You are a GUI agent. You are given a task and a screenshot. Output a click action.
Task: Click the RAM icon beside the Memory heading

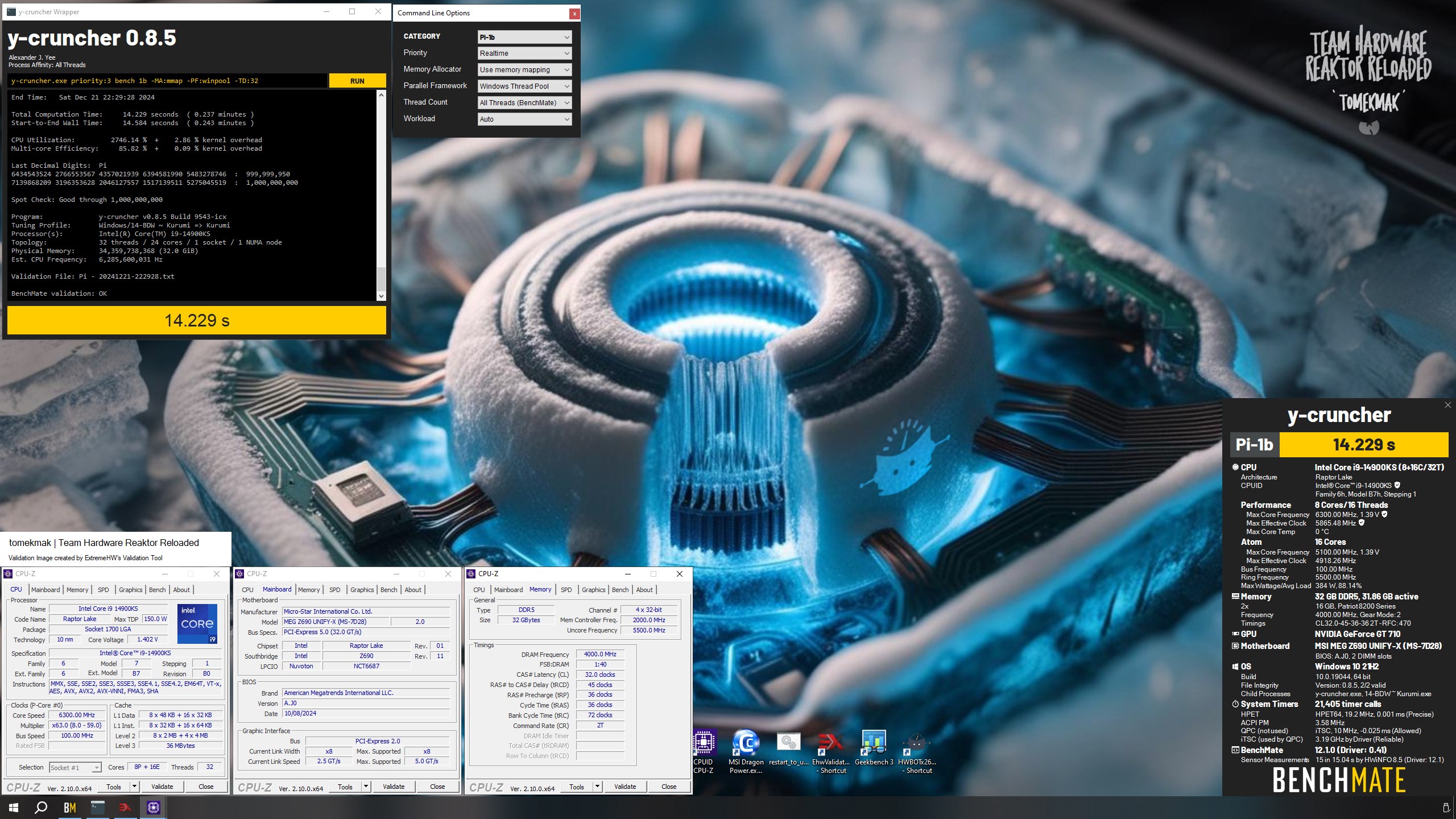coord(1235,596)
